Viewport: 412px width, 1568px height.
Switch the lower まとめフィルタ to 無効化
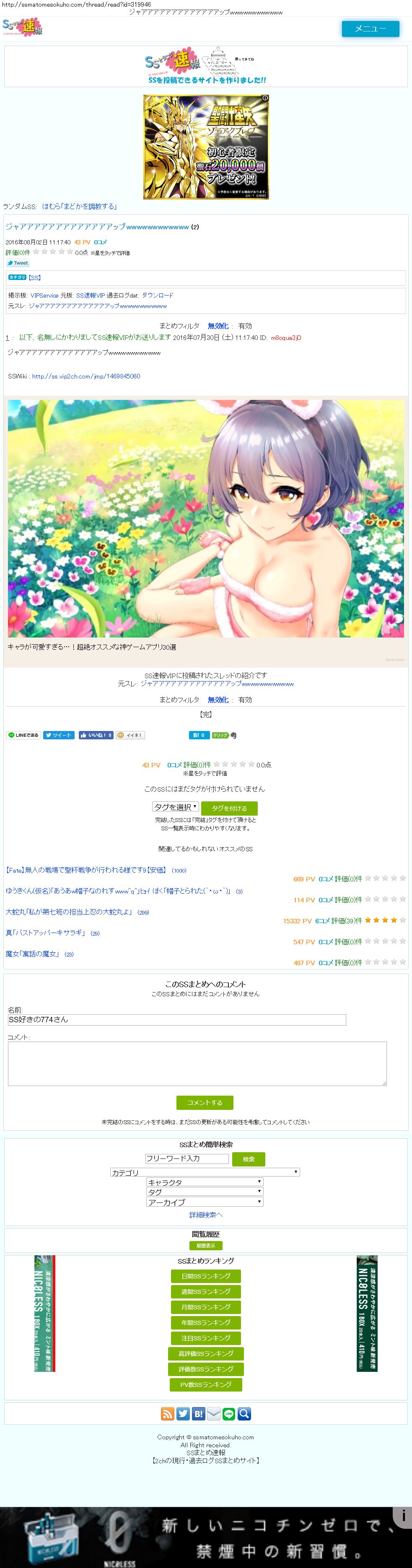click(218, 700)
